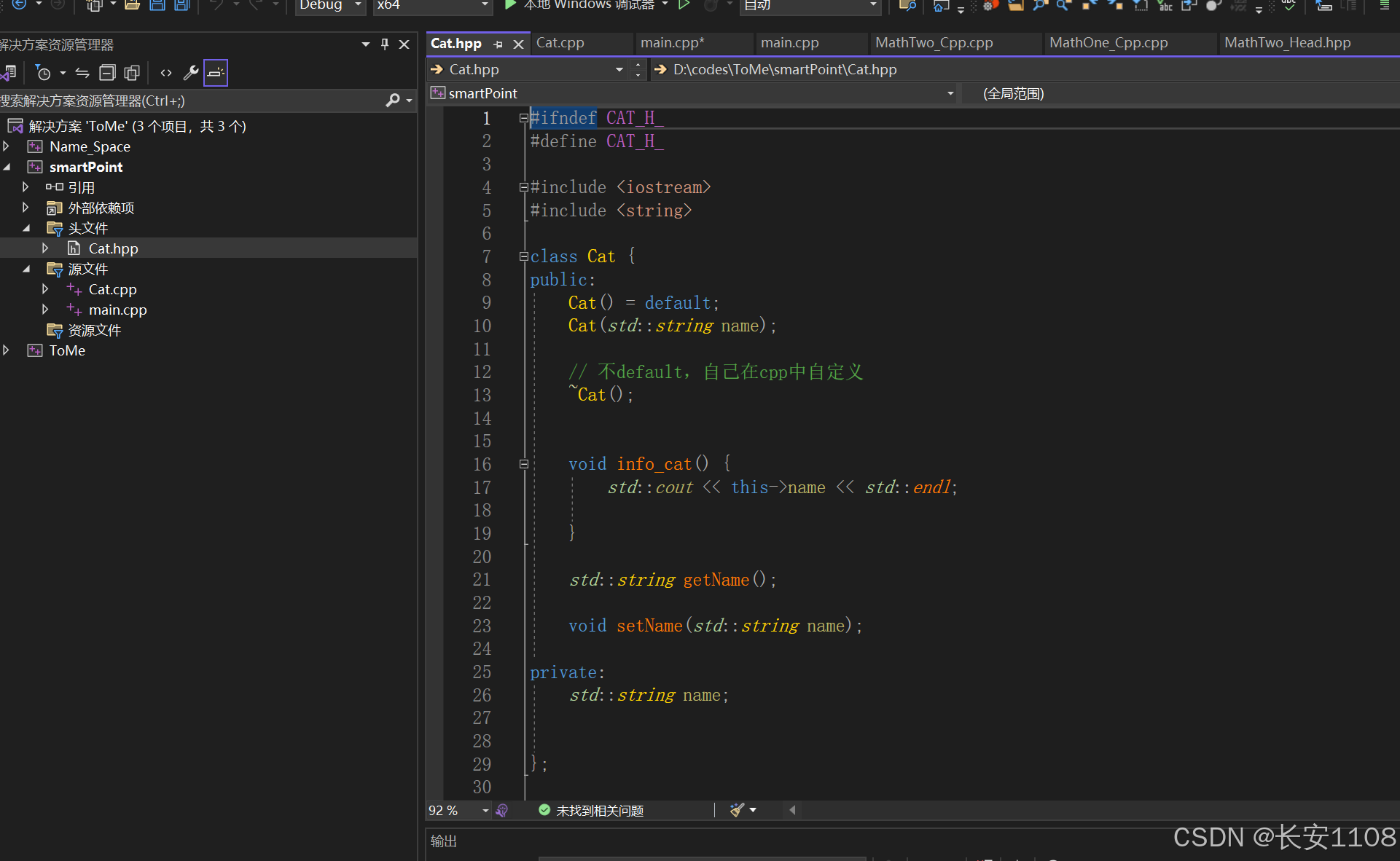Open the 92 % zoom dropdown
This screenshot has width=1400, height=861.
click(485, 810)
